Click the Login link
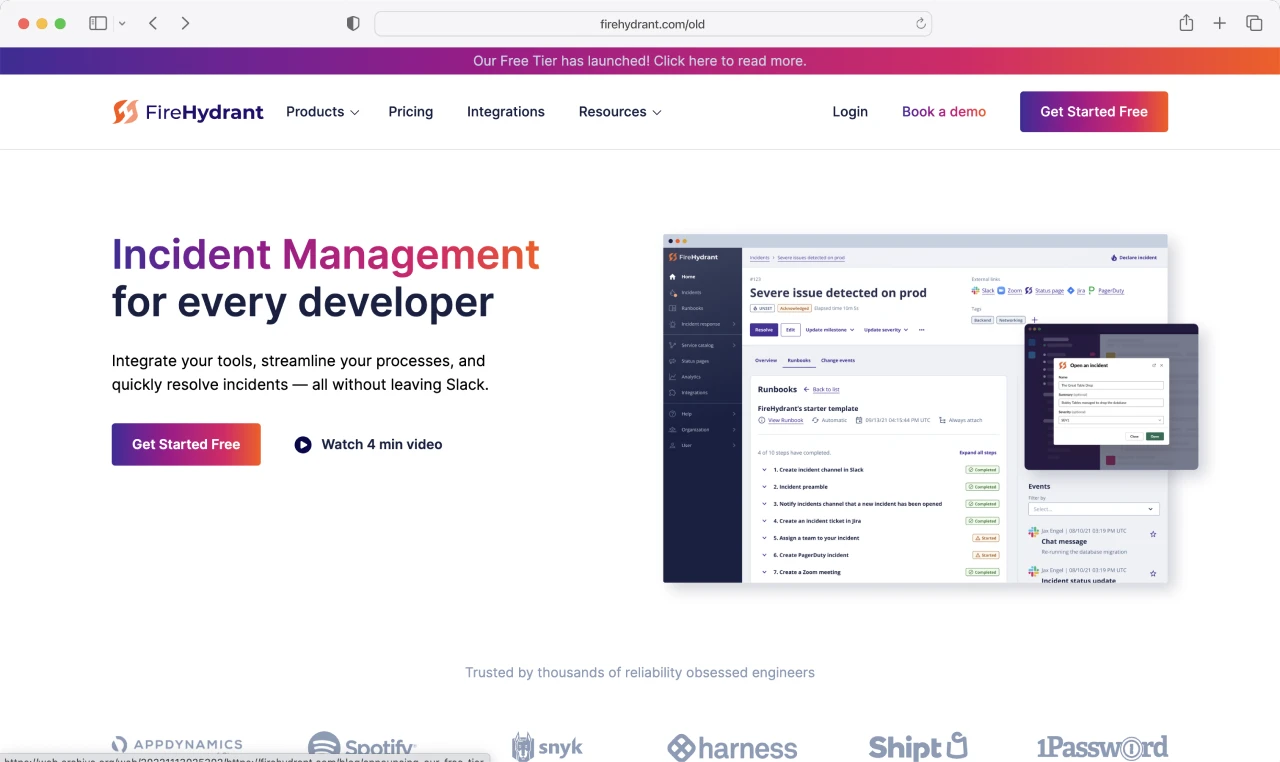The height and width of the screenshot is (762, 1280). click(850, 112)
